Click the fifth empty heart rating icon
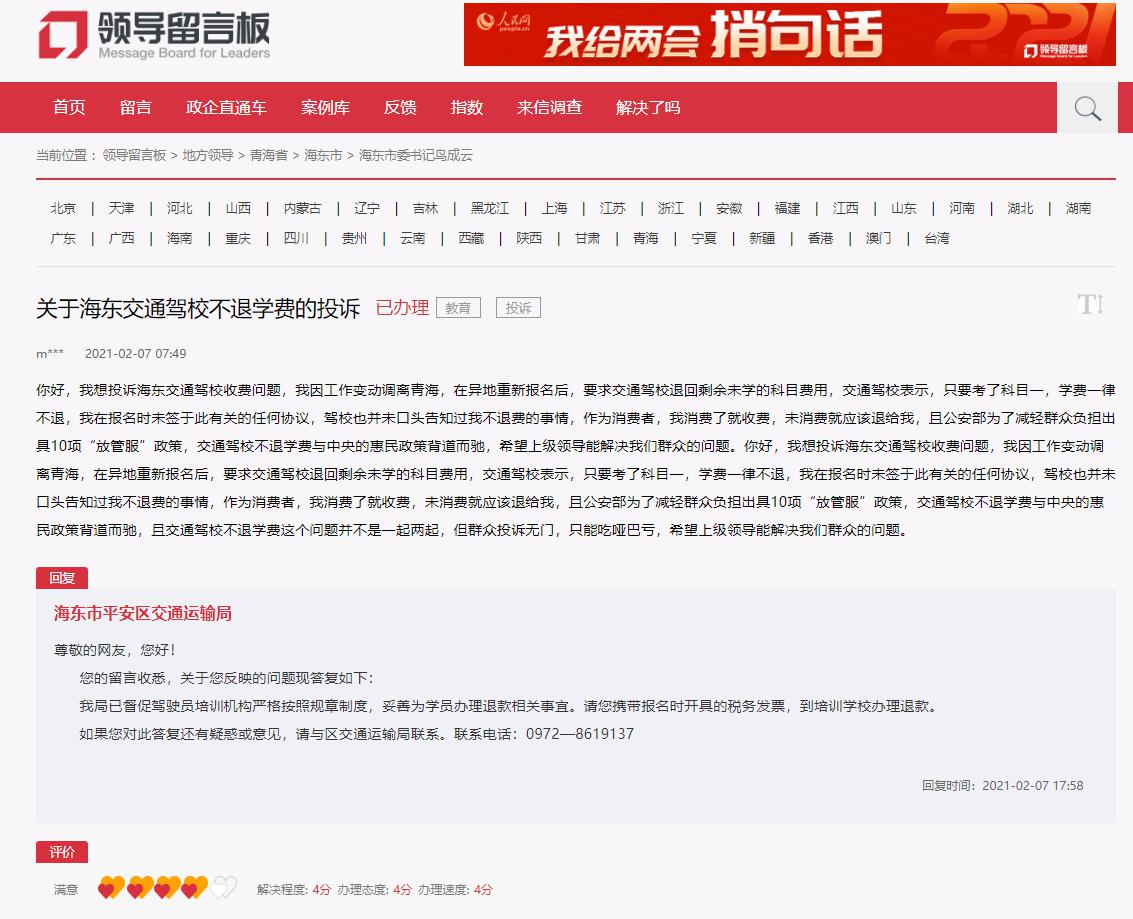 coord(223,888)
